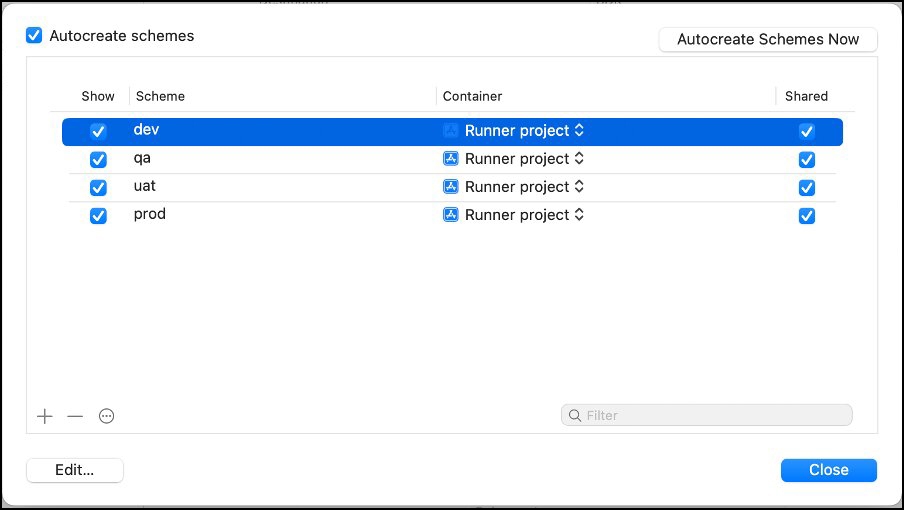
Task: Focus the Filter search field
Action: click(x=714, y=415)
